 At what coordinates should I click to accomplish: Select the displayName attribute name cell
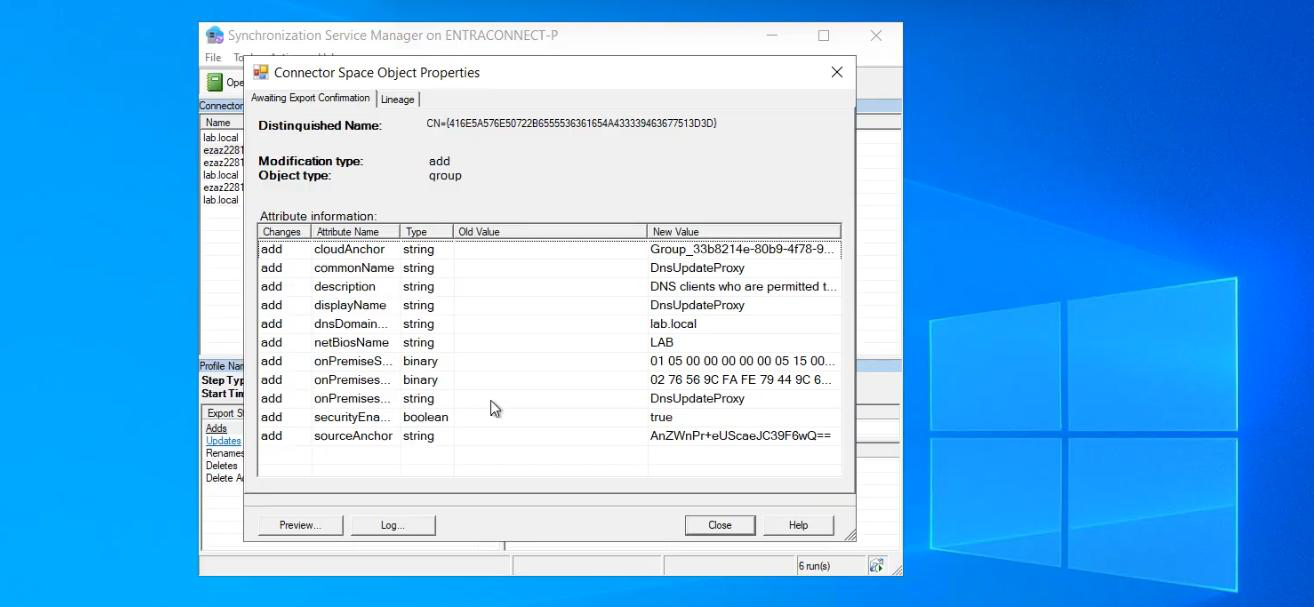350,305
